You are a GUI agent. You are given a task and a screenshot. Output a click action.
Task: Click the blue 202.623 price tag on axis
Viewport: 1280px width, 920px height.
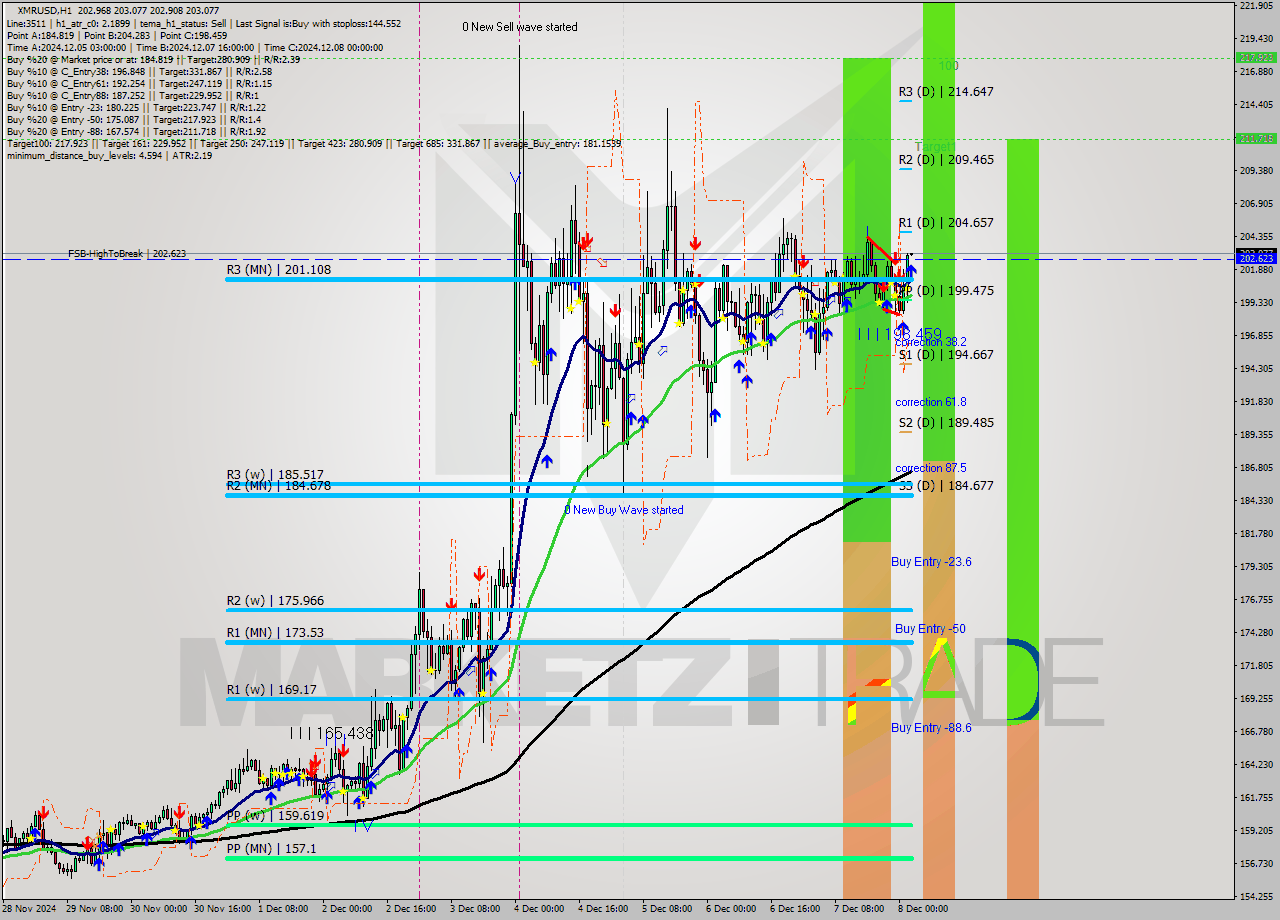(x=1256, y=258)
